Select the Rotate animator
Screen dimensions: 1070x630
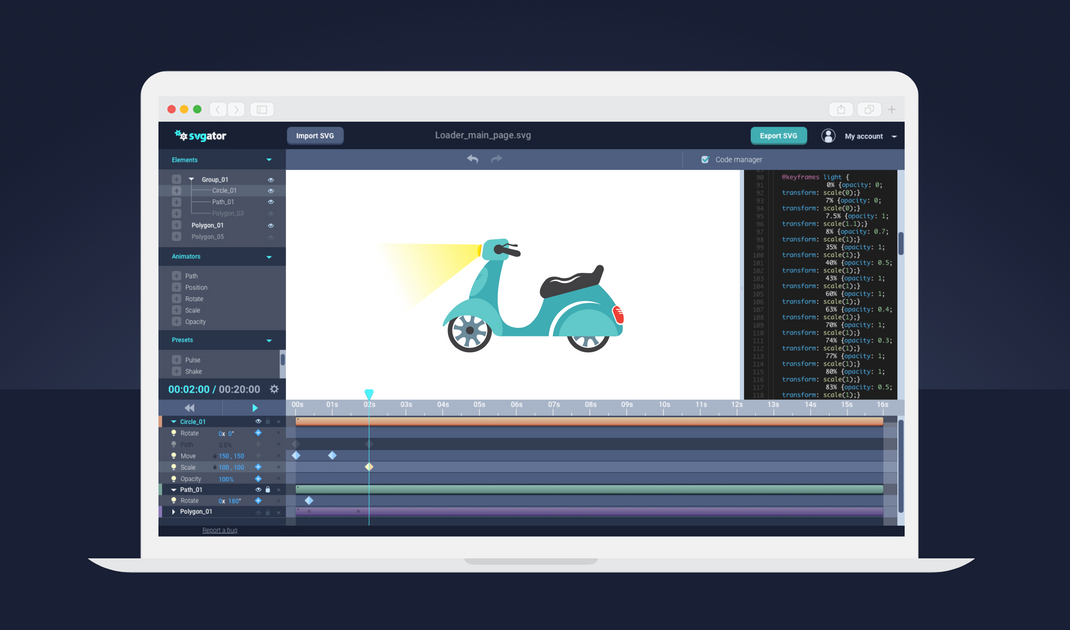tap(192, 298)
